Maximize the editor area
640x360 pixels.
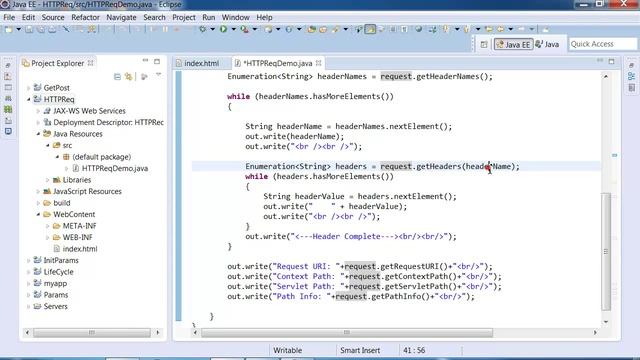point(611,61)
